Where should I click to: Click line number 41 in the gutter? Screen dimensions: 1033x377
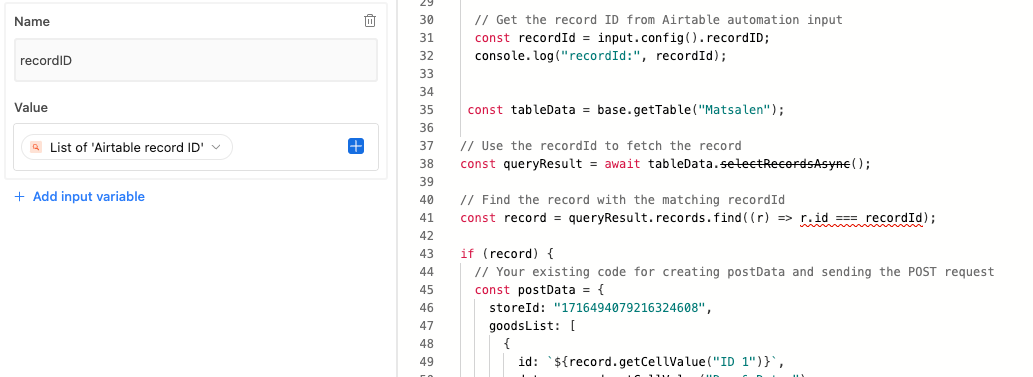tap(426, 218)
